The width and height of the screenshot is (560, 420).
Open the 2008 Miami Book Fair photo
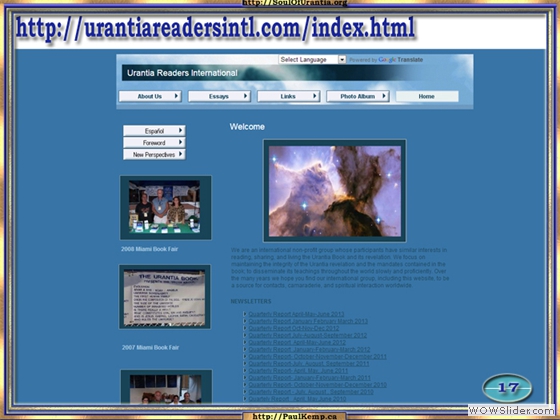pyautogui.click(x=166, y=208)
